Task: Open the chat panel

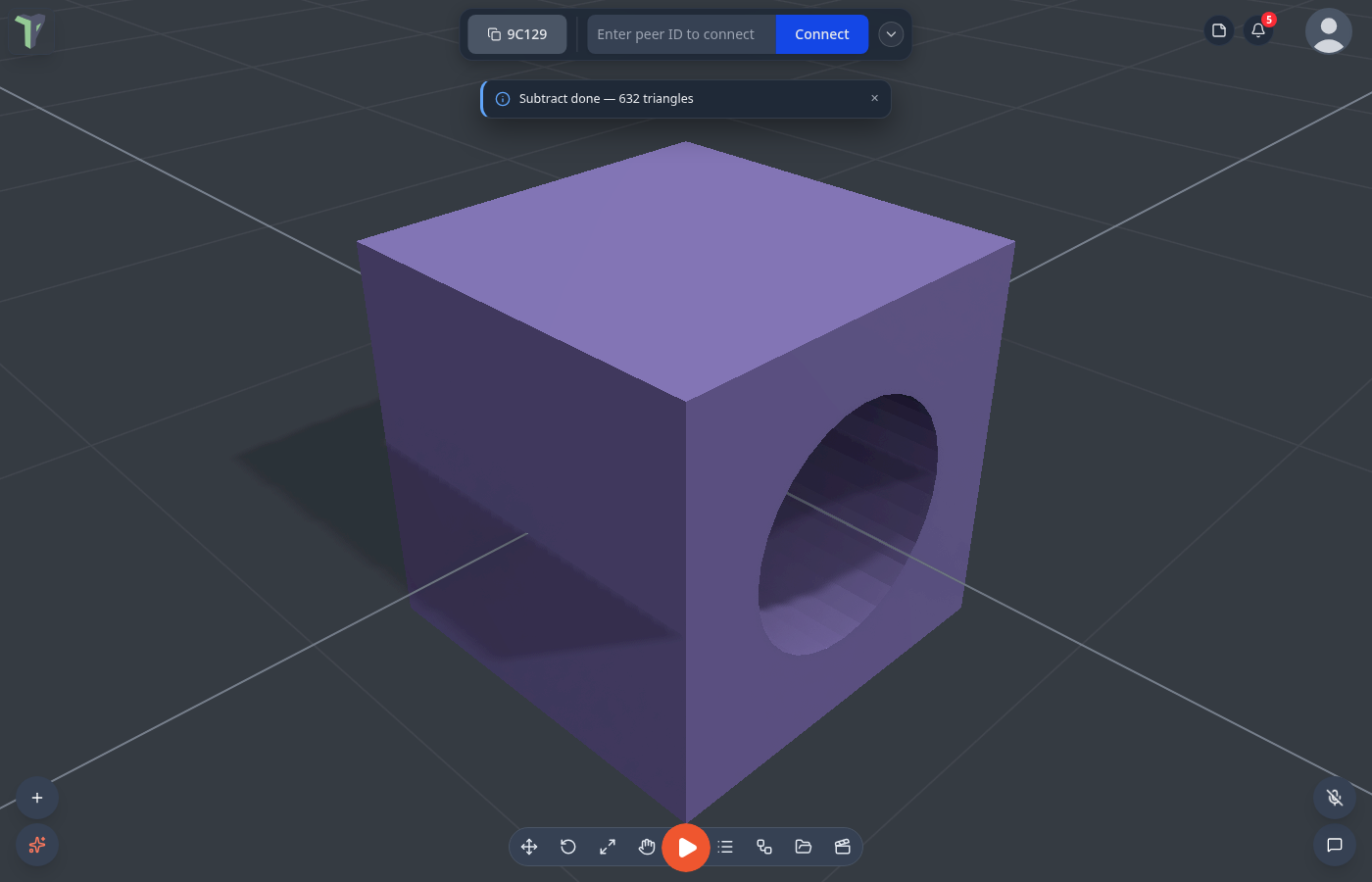Action: (x=1335, y=845)
